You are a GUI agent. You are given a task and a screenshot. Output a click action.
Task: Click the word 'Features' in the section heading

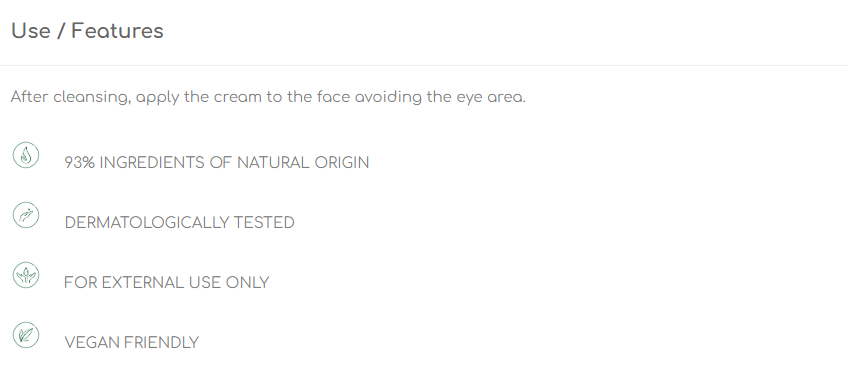click(x=117, y=31)
